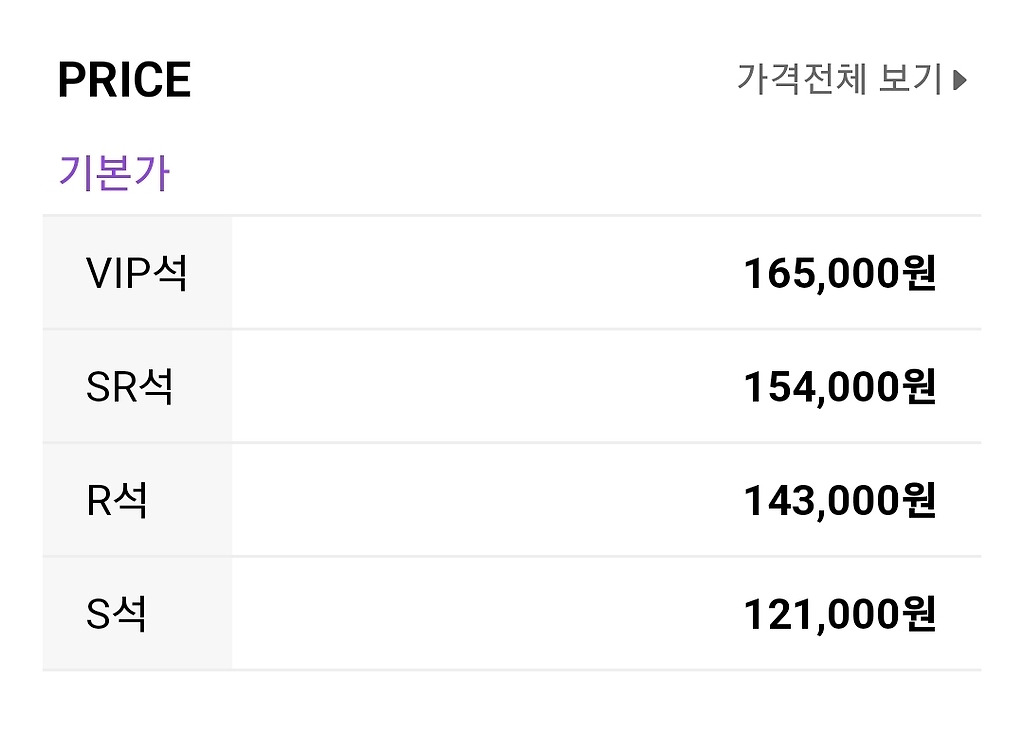Click the 154,000원 price value
Image resolution: width=1024 pixels, height=732 pixels.
[839, 388]
